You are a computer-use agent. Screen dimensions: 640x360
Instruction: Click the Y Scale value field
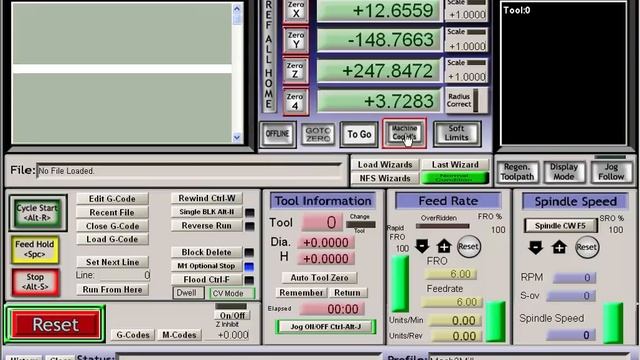pos(467,46)
